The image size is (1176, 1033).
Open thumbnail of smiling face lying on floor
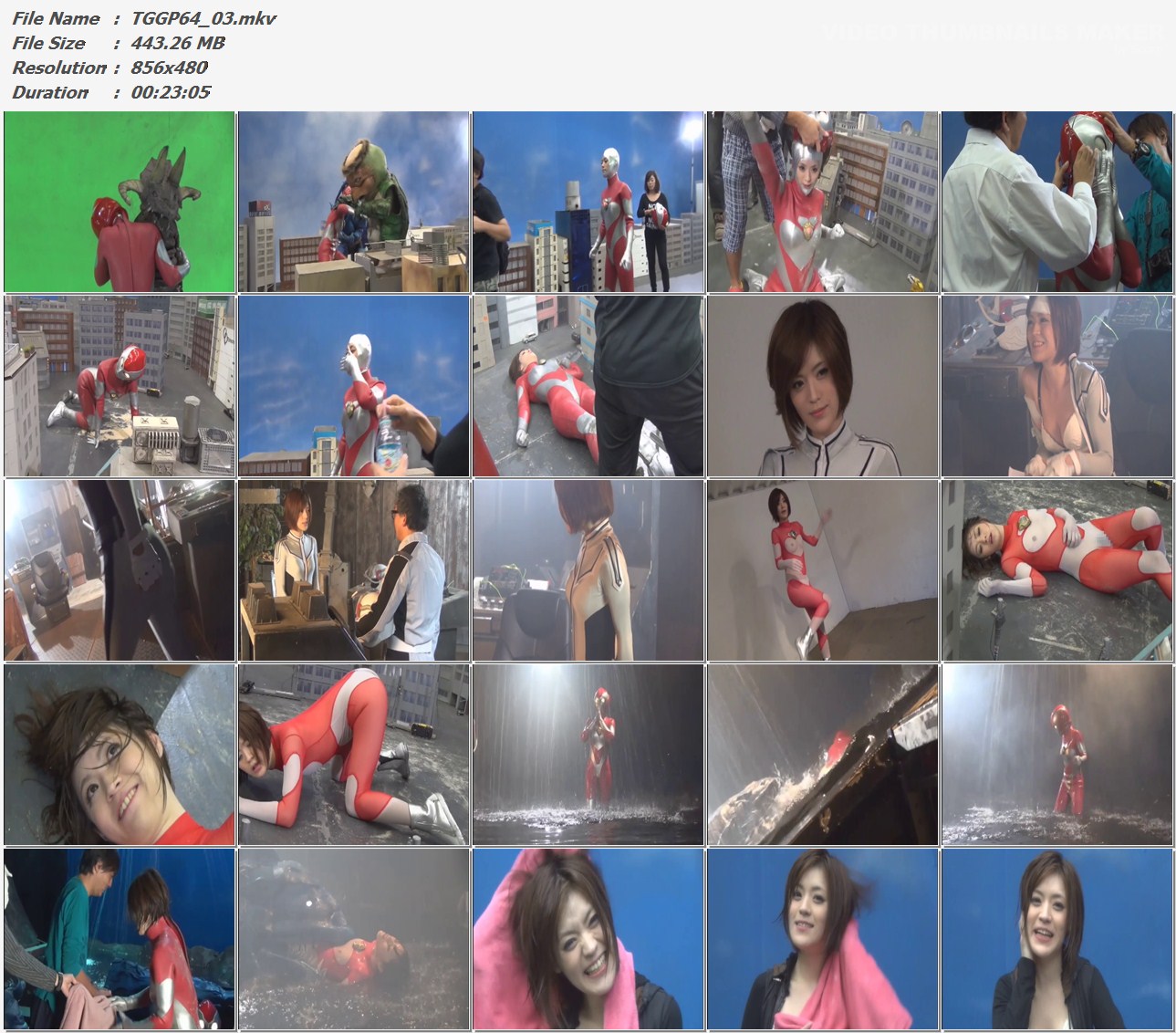point(120,755)
